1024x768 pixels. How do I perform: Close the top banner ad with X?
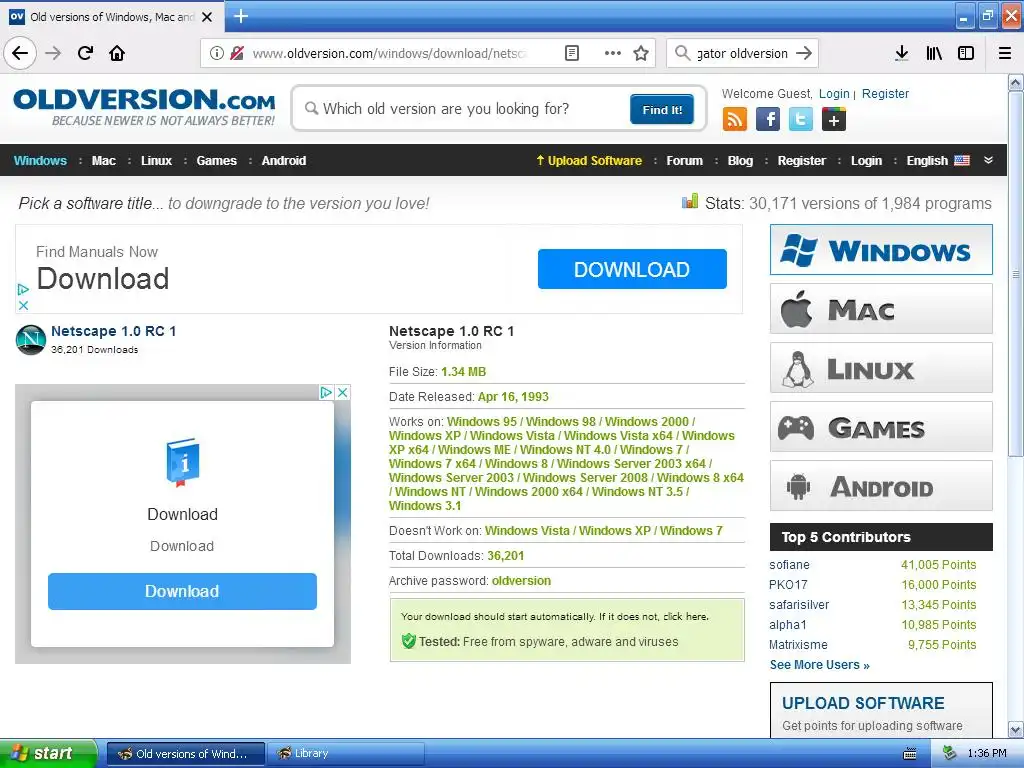(x=23, y=305)
